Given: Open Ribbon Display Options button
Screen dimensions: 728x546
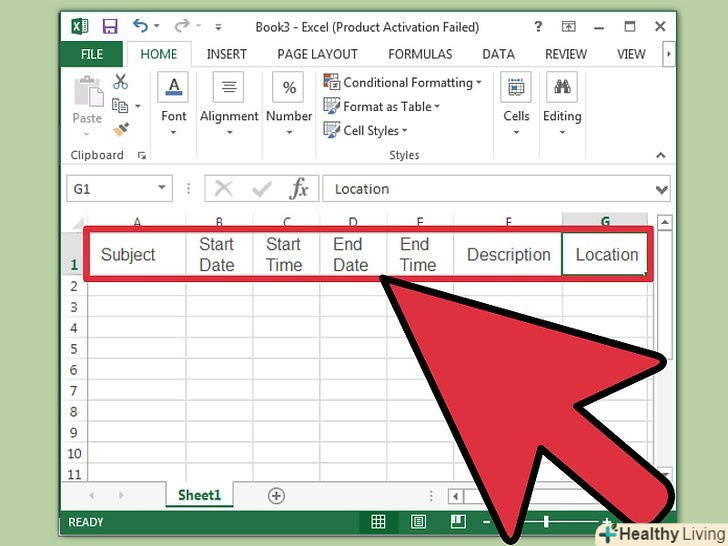Looking at the screenshot, I should [569, 26].
